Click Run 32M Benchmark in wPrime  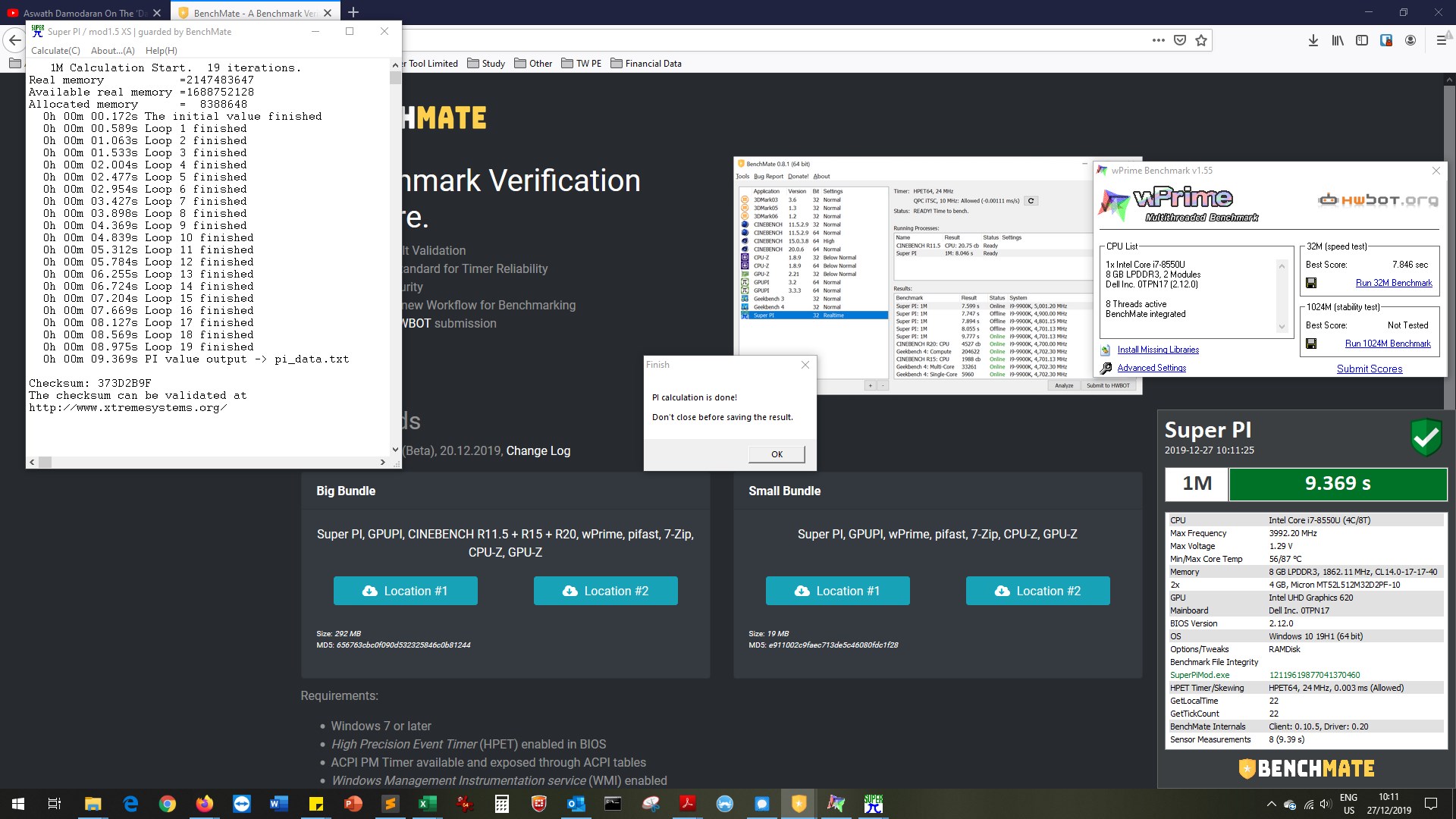1394,283
